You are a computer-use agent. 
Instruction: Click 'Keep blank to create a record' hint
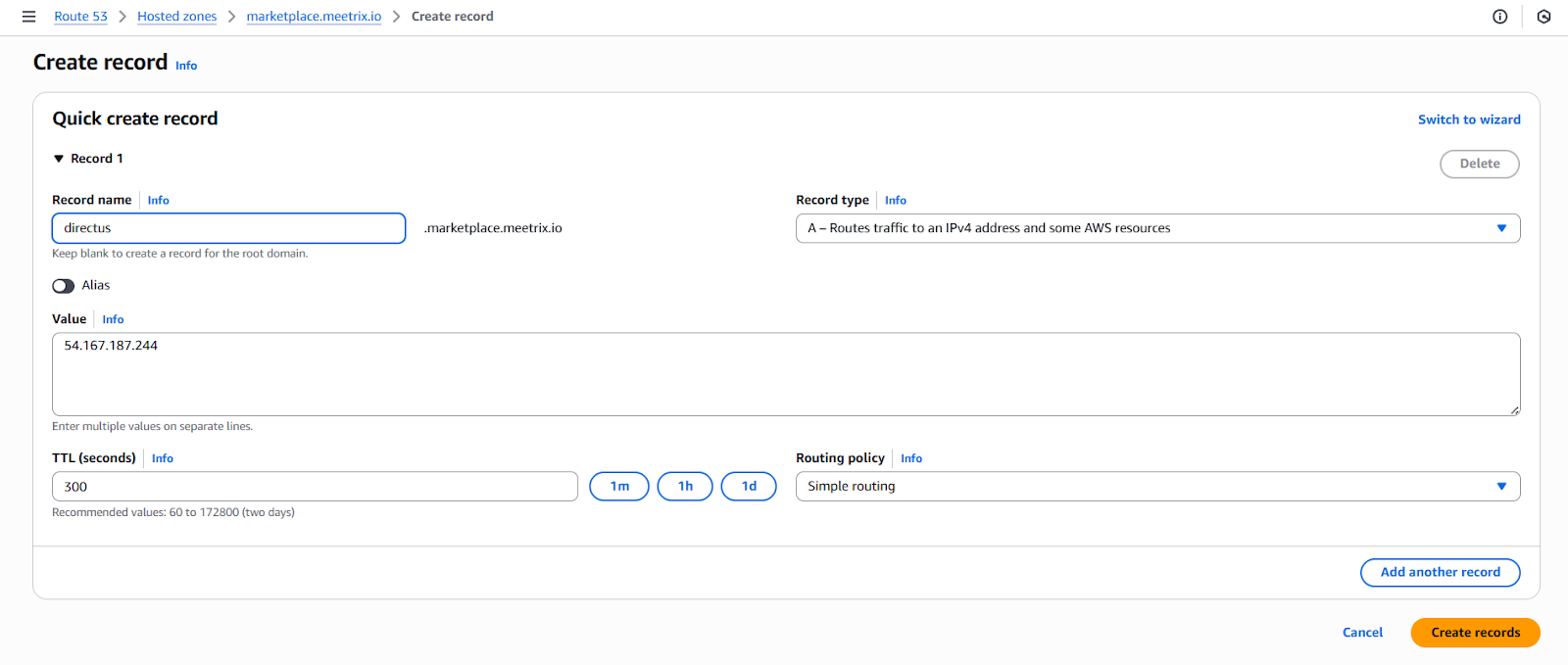coord(180,254)
